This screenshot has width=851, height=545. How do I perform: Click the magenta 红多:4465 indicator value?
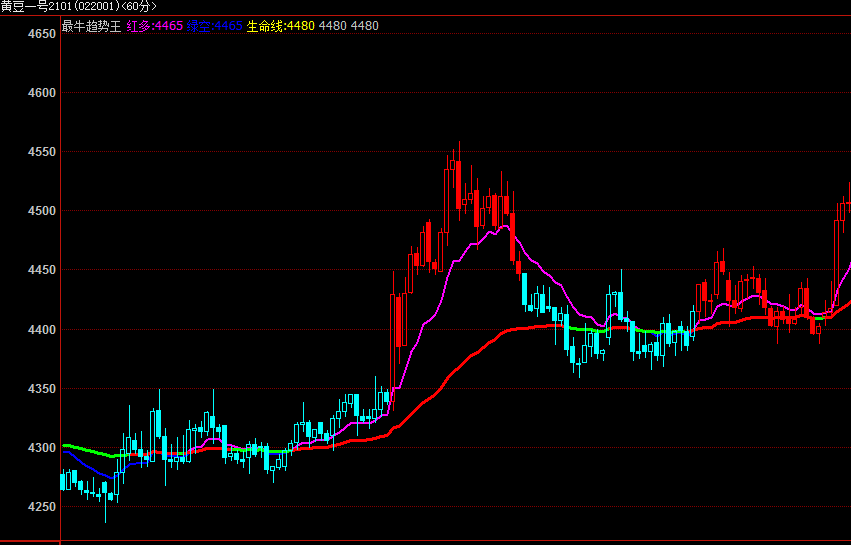[155, 26]
